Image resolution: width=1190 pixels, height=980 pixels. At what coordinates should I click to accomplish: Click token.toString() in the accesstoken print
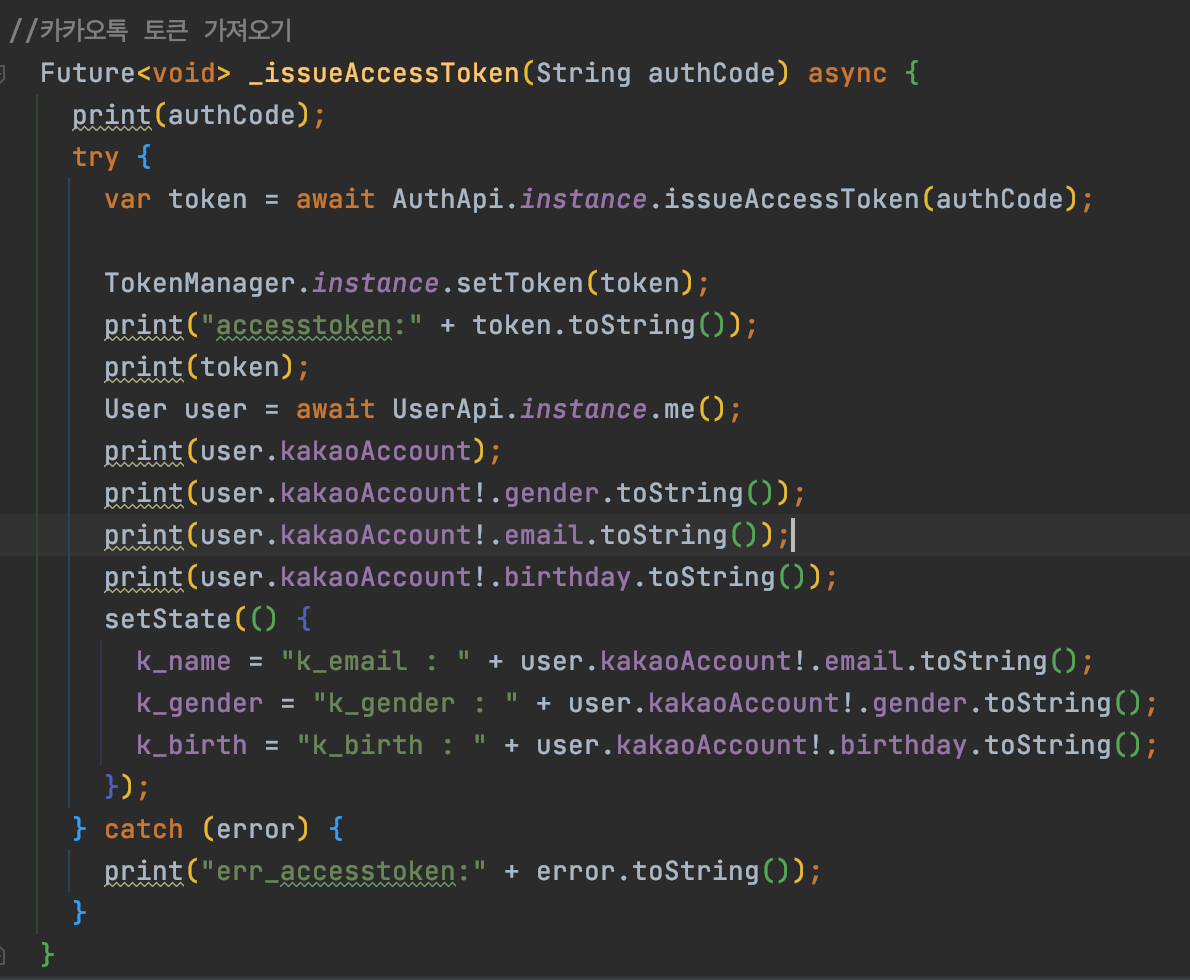[x=599, y=325]
